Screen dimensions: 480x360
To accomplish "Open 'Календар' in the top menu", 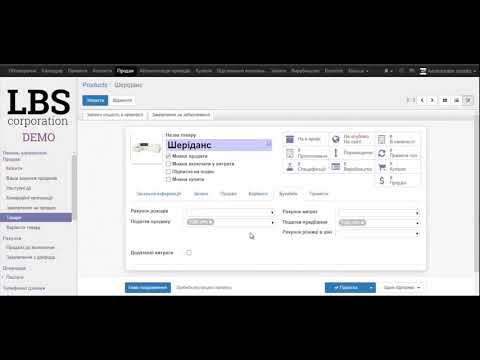I will pyautogui.click(x=52, y=71).
